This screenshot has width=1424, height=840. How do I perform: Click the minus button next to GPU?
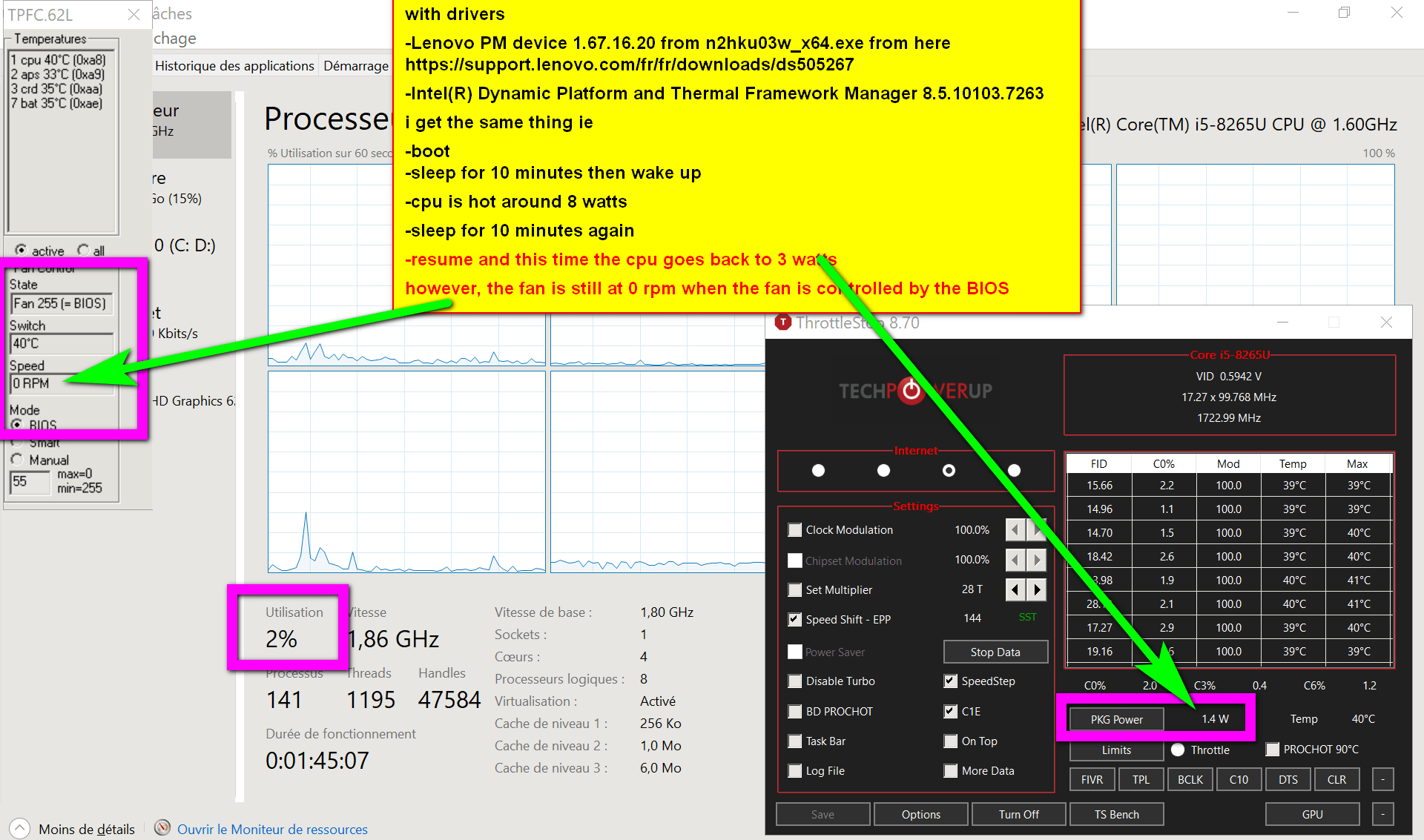[1382, 814]
